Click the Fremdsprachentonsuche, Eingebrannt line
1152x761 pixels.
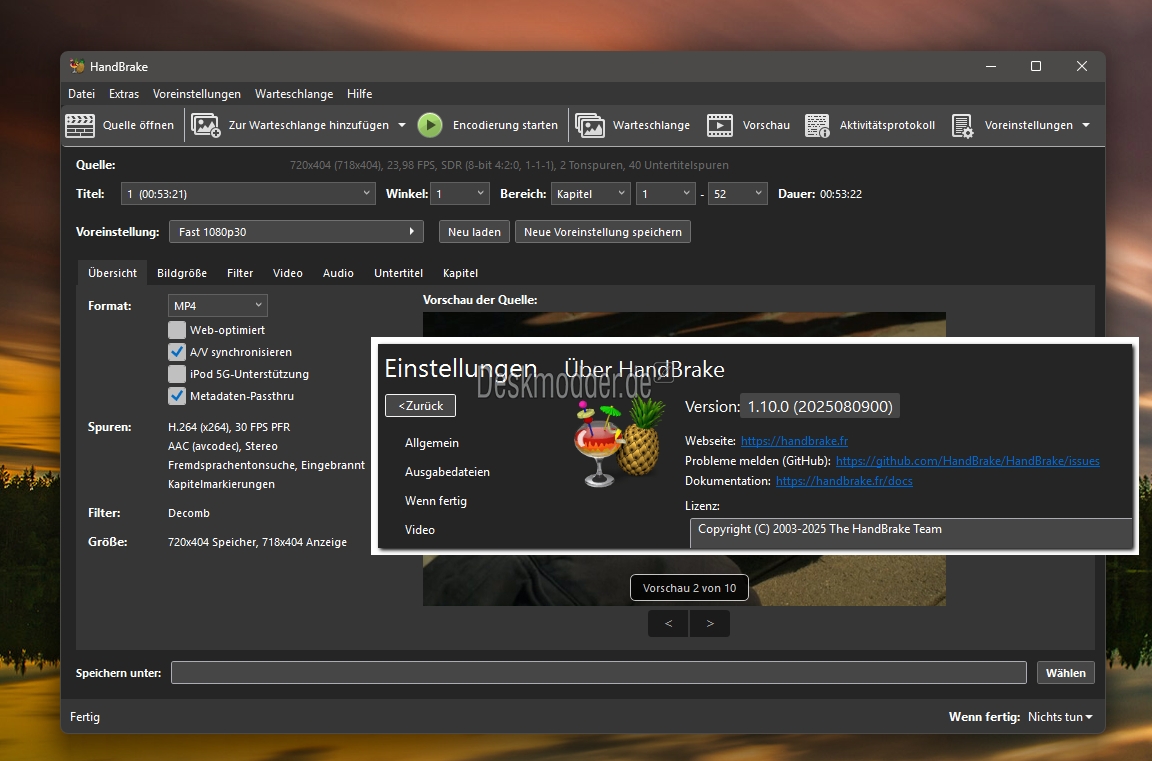pyautogui.click(x=267, y=465)
